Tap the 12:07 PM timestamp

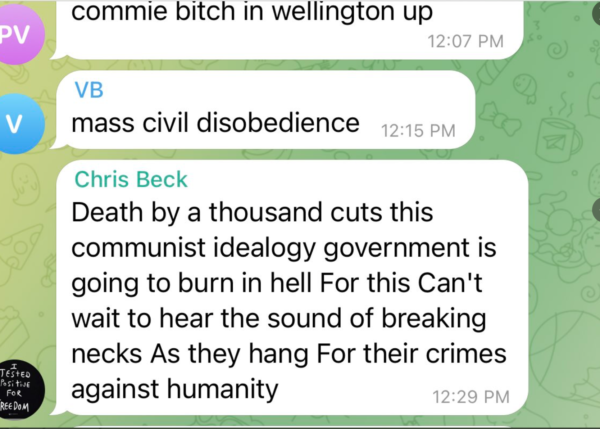(465, 41)
